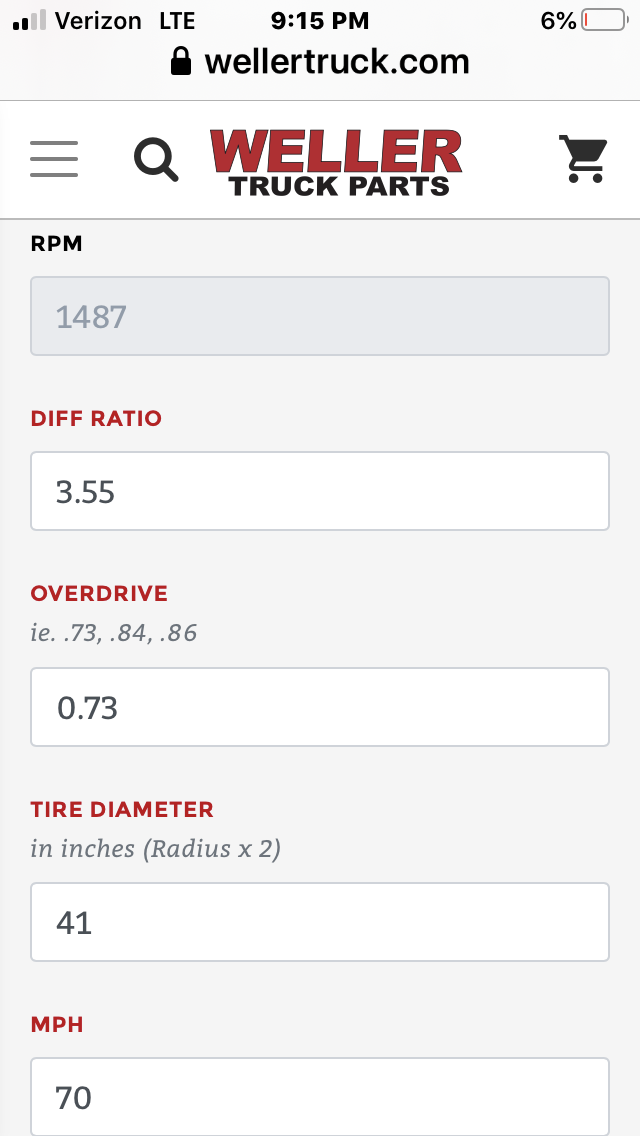The image size is (640, 1136).
Task: Focus the MPH field showing 70
Action: (x=320, y=1097)
